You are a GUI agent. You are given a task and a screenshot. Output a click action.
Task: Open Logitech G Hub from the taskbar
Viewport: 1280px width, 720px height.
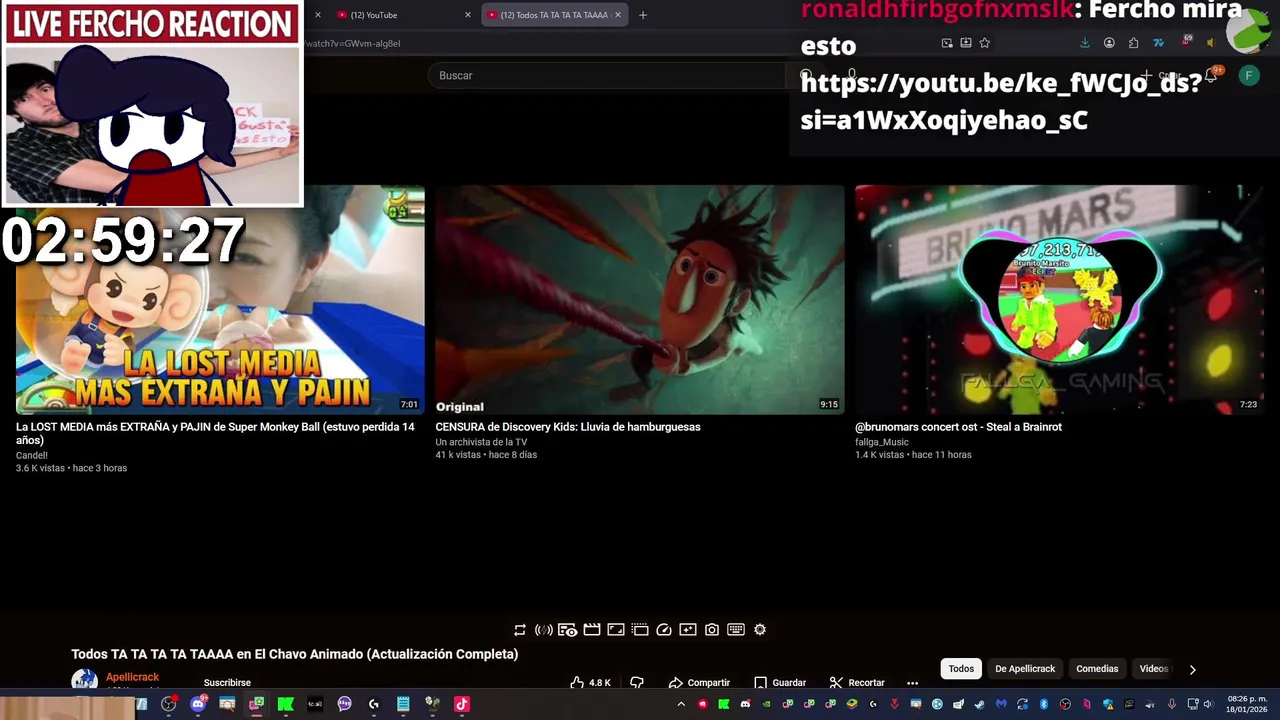[x=373, y=704]
